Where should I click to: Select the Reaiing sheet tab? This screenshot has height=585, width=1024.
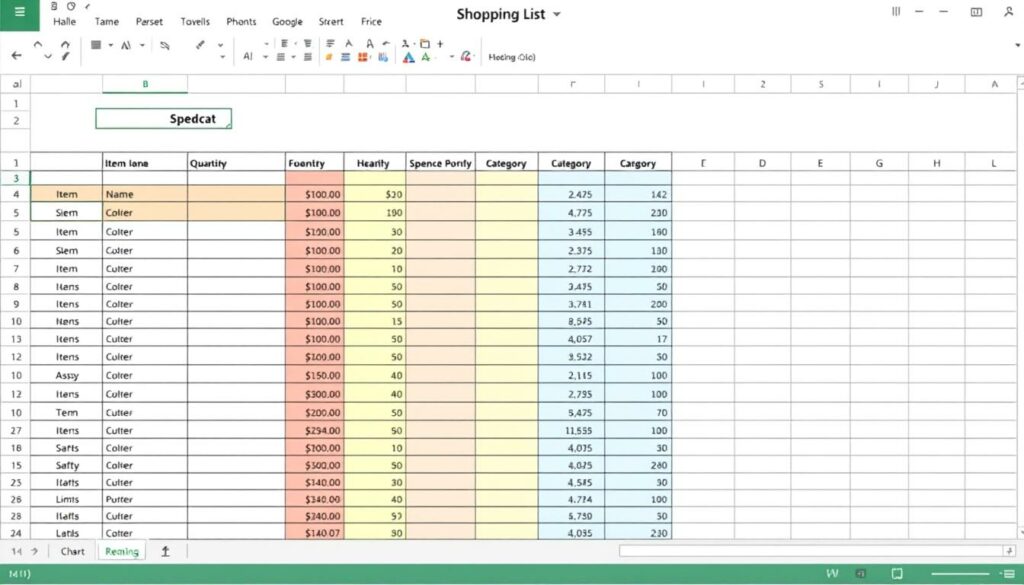(122, 551)
